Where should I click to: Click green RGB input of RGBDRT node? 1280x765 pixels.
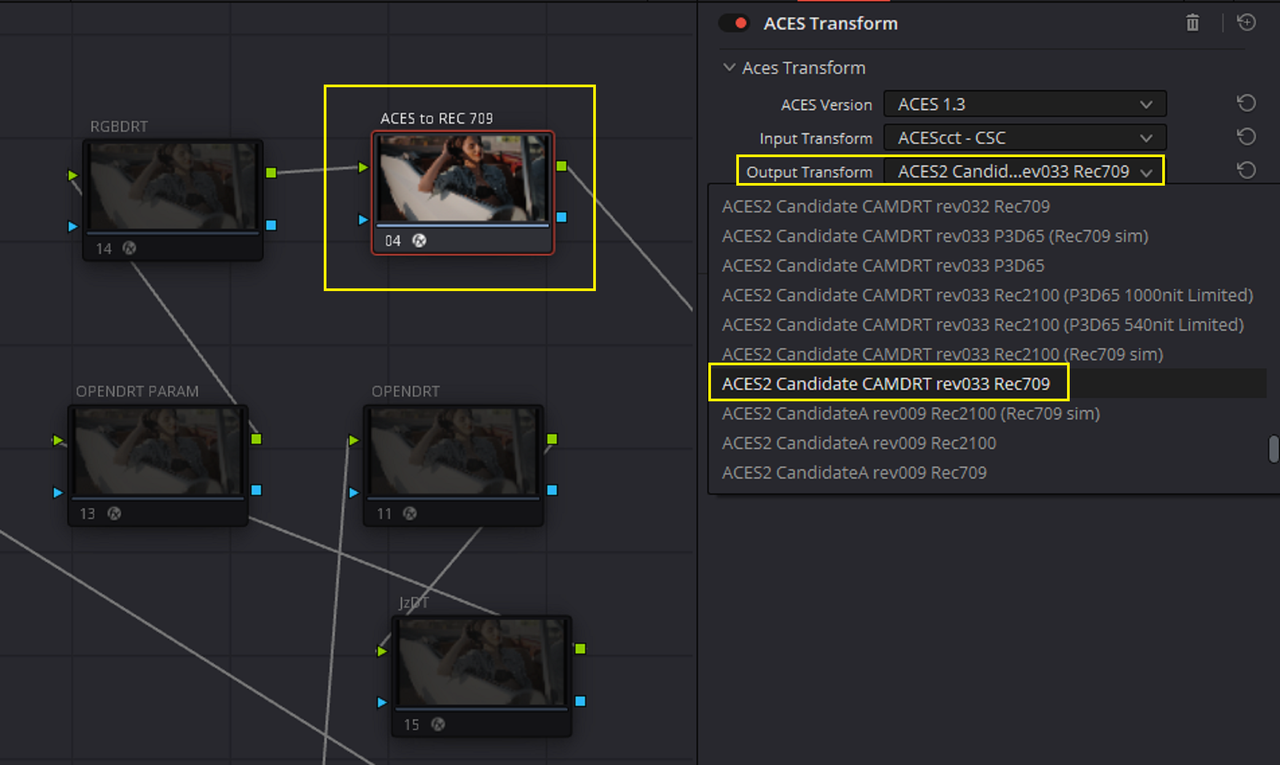click(73, 175)
